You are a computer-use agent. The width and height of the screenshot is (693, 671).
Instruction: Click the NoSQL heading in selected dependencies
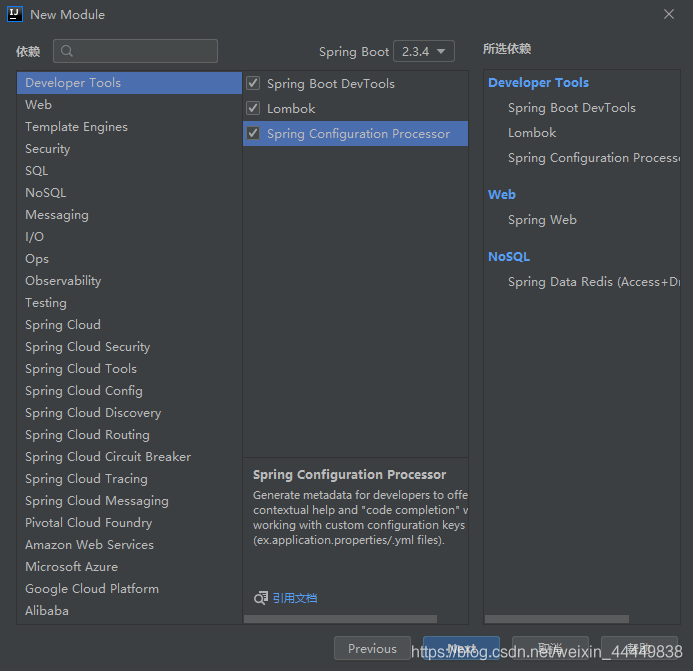(x=509, y=256)
